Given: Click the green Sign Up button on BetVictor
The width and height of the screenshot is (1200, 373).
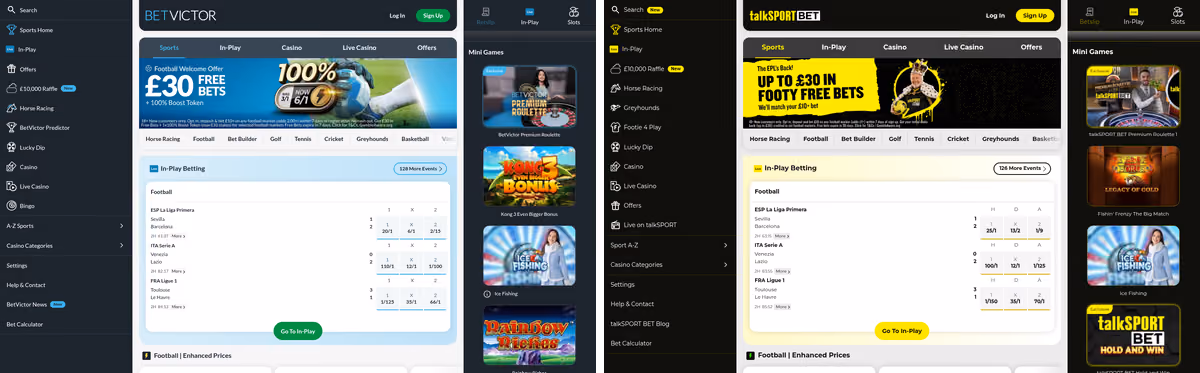Looking at the screenshot, I should tap(433, 15).
